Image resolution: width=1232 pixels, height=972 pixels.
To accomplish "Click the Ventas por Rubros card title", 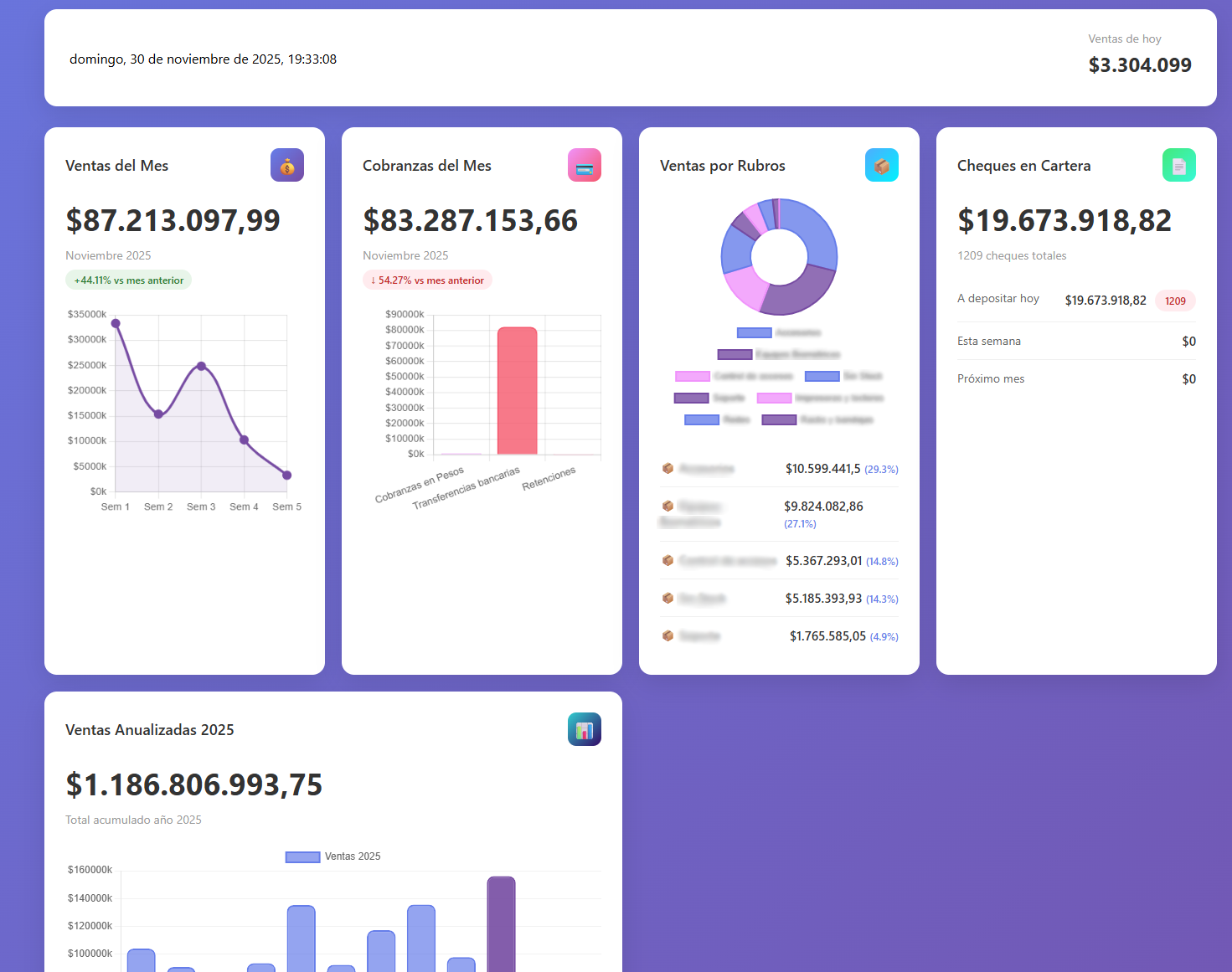I will (x=723, y=166).
